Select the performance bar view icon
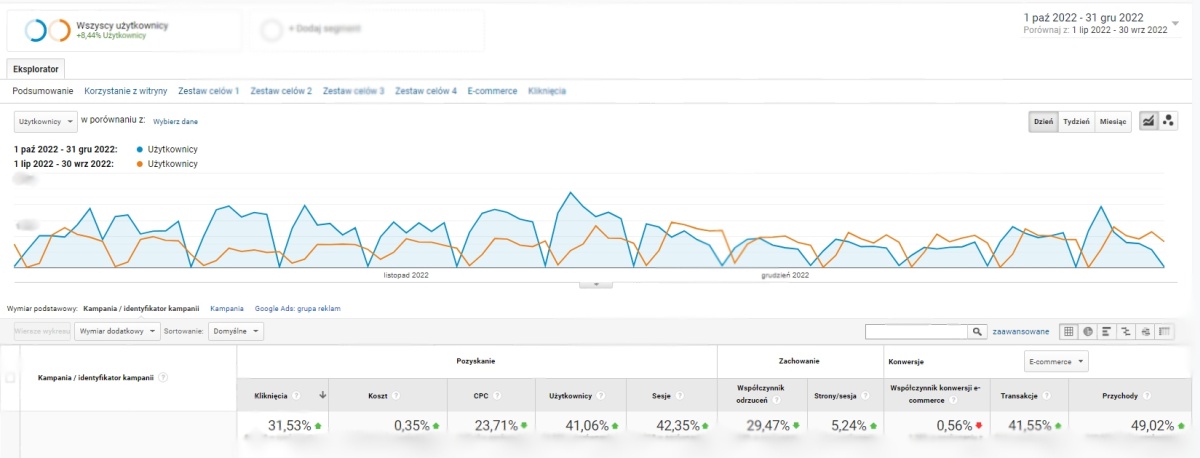 tap(1106, 331)
